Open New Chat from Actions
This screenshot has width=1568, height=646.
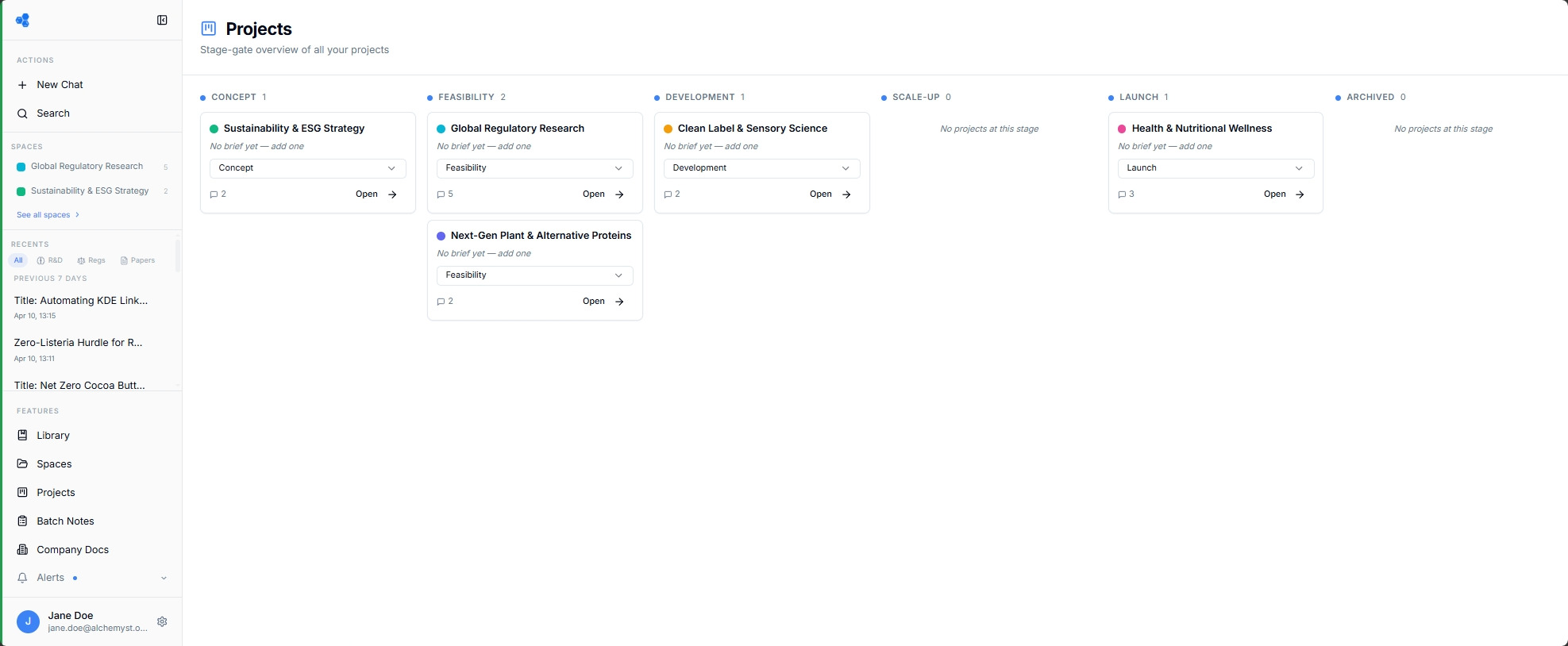(x=92, y=85)
